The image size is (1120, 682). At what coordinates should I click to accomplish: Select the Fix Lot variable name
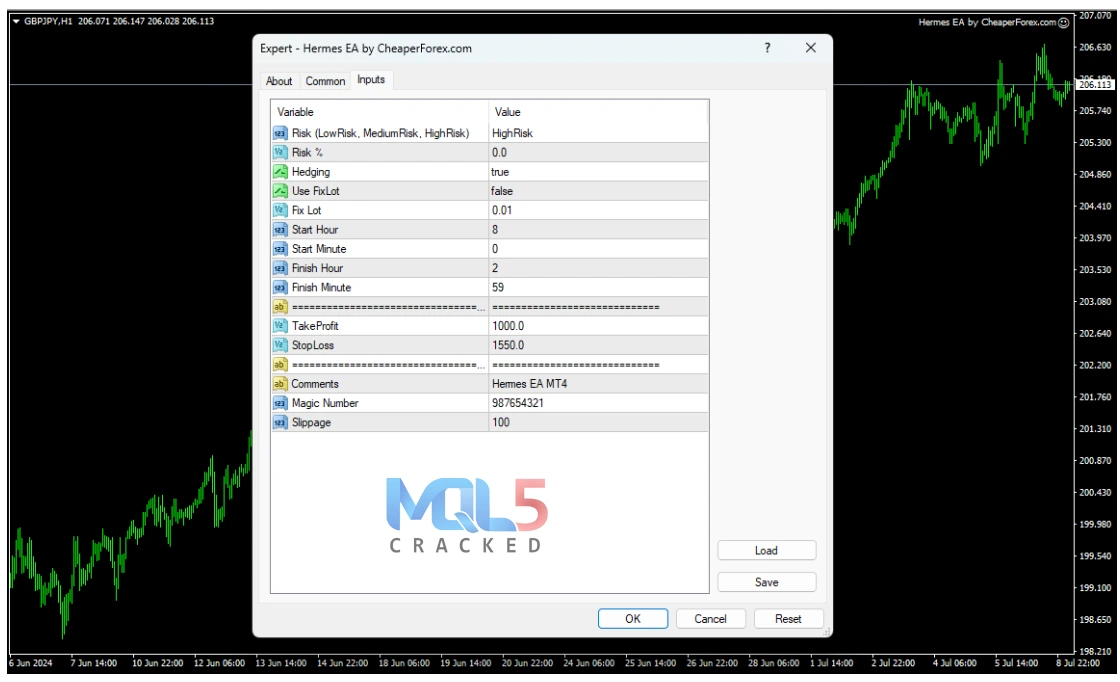point(306,211)
